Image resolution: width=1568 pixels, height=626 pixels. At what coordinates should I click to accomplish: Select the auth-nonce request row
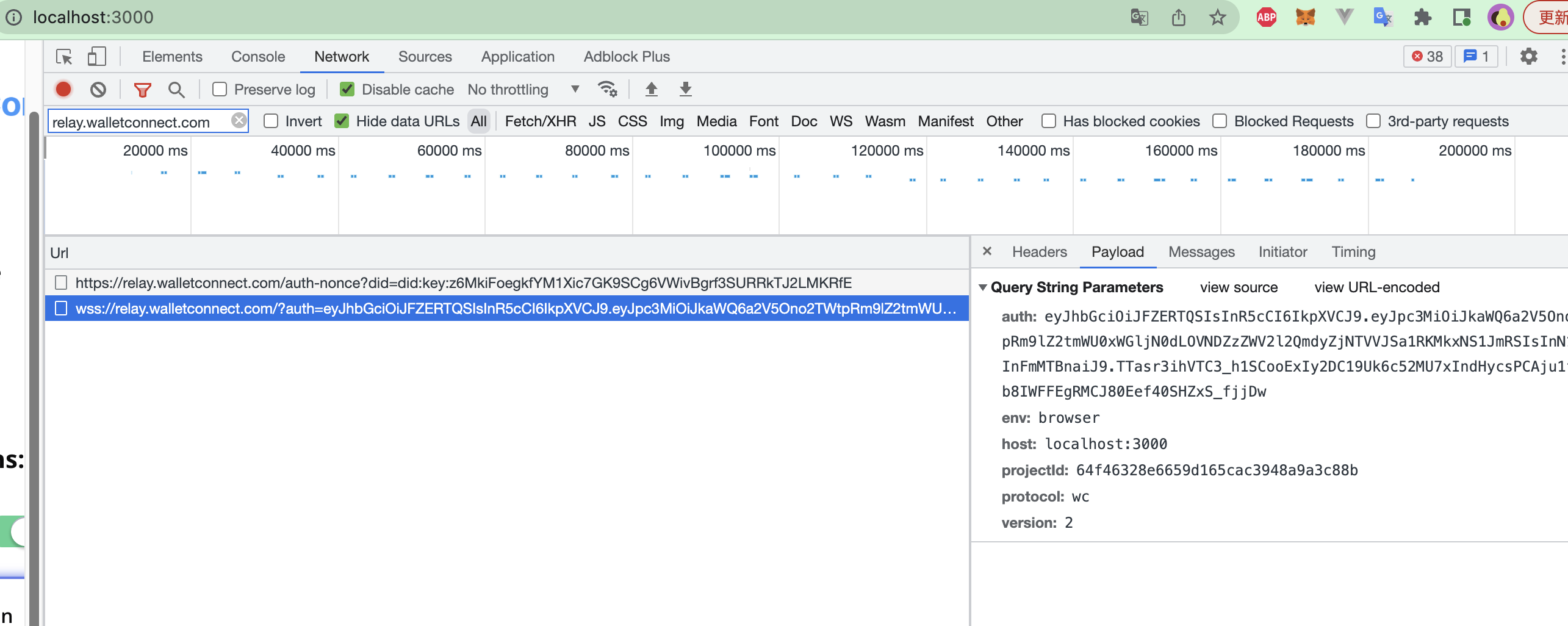pyautogui.click(x=506, y=282)
